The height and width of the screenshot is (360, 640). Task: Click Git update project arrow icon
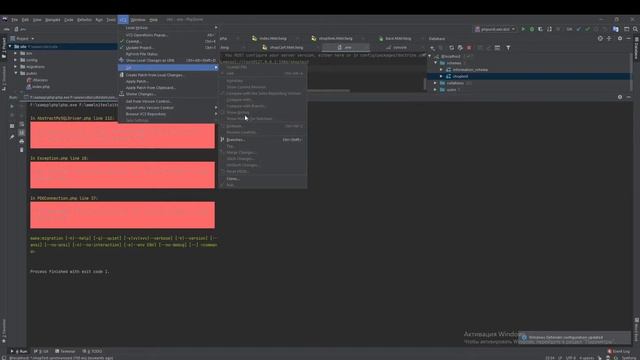578,29
